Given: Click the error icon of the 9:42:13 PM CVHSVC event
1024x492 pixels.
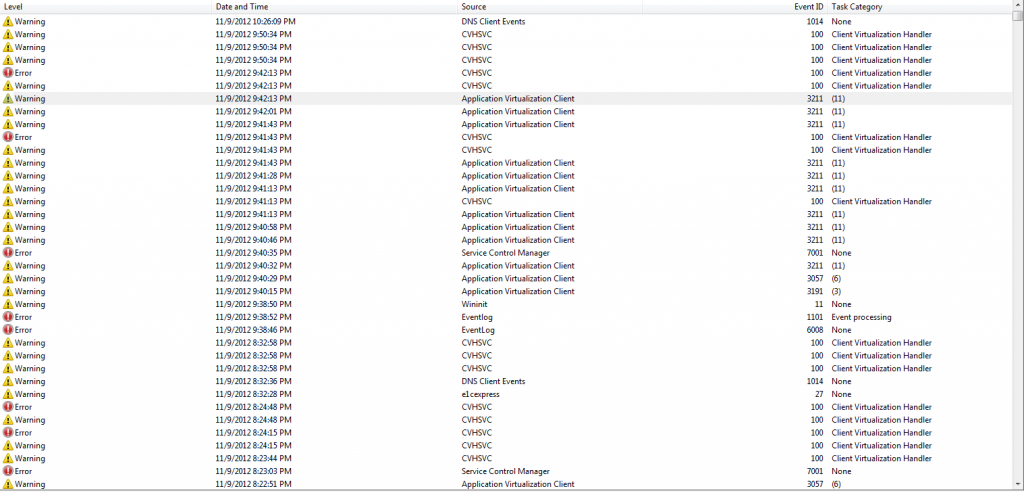Looking at the screenshot, I should 8,73.
